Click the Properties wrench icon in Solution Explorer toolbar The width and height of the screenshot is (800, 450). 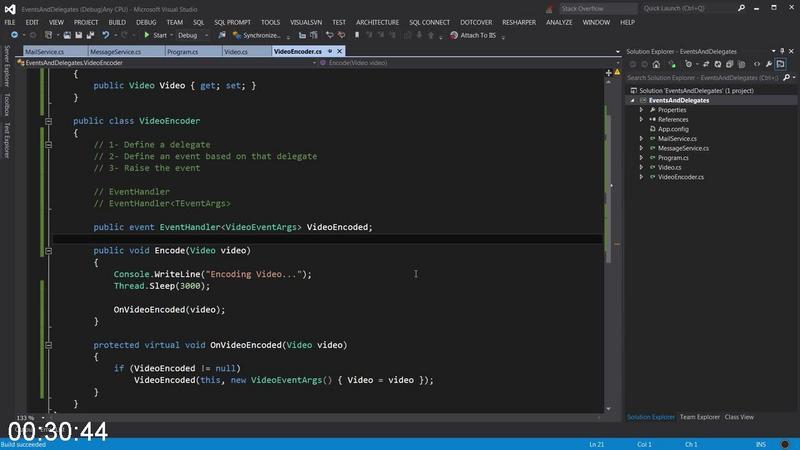(x=768, y=64)
